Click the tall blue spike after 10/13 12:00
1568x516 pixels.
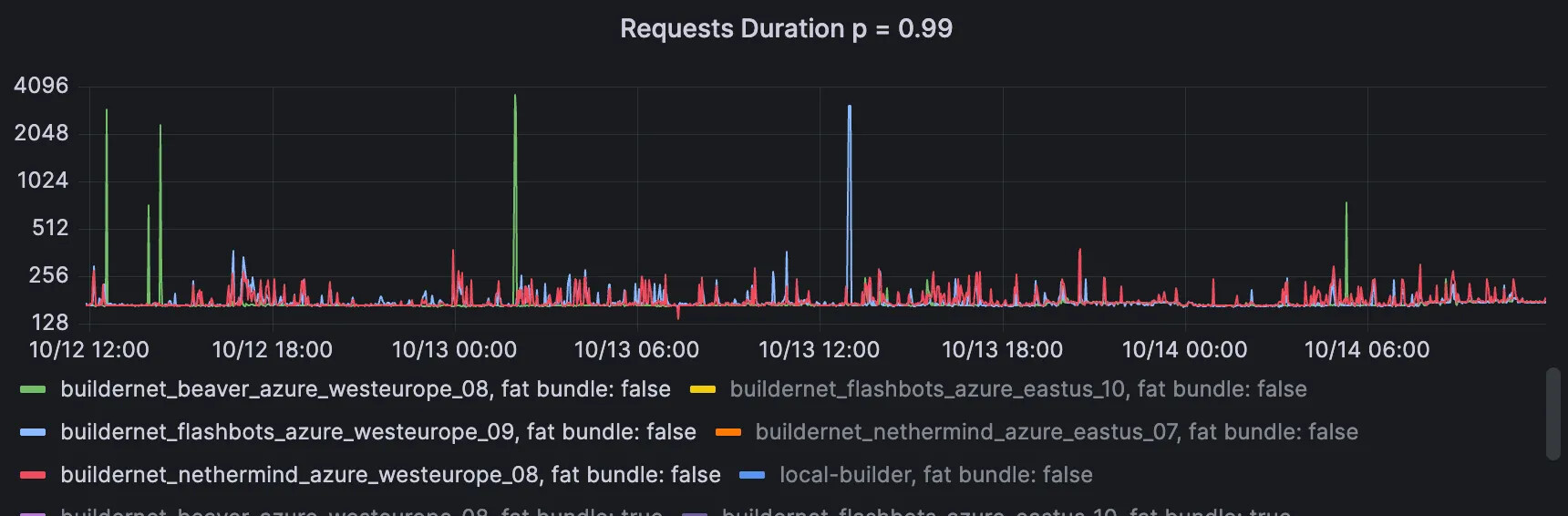tap(850, 164)
